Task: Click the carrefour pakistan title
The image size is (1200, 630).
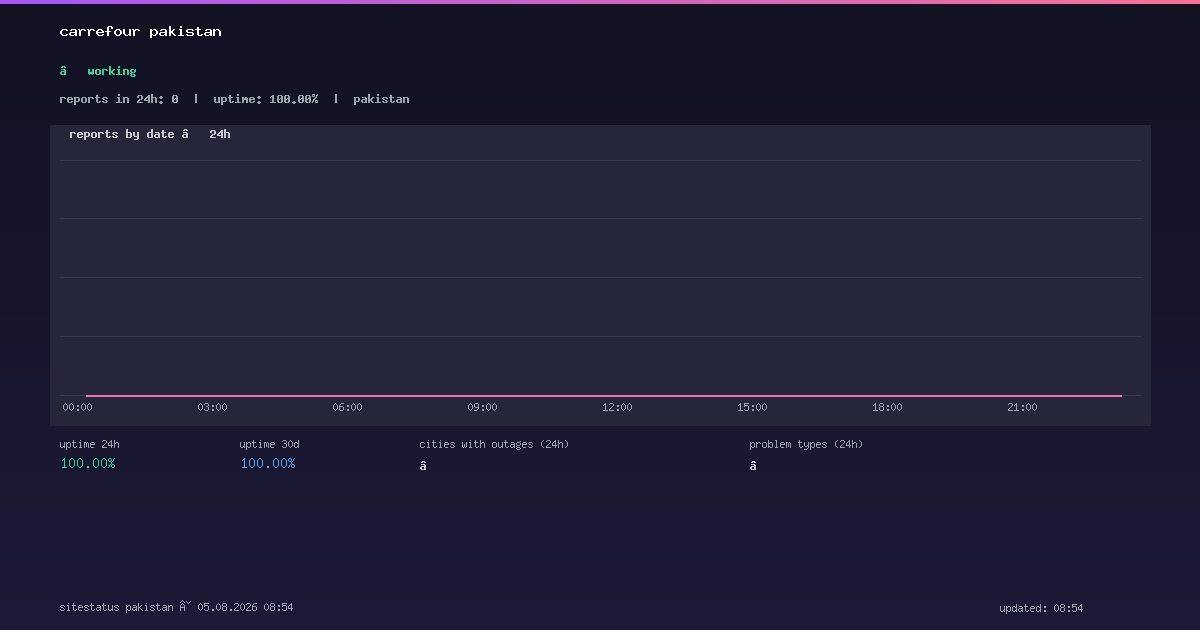Action: coord(140,32)
